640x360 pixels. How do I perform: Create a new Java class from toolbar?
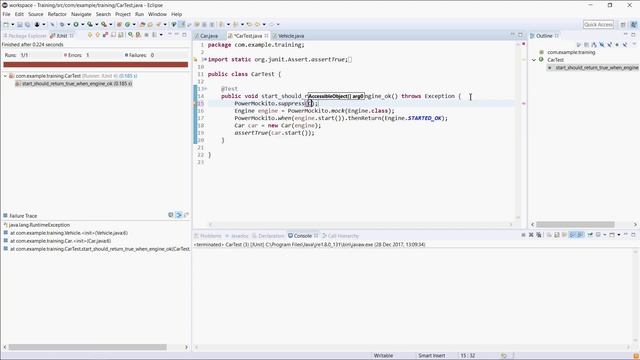pyautogui.click(x=127, y=24)
